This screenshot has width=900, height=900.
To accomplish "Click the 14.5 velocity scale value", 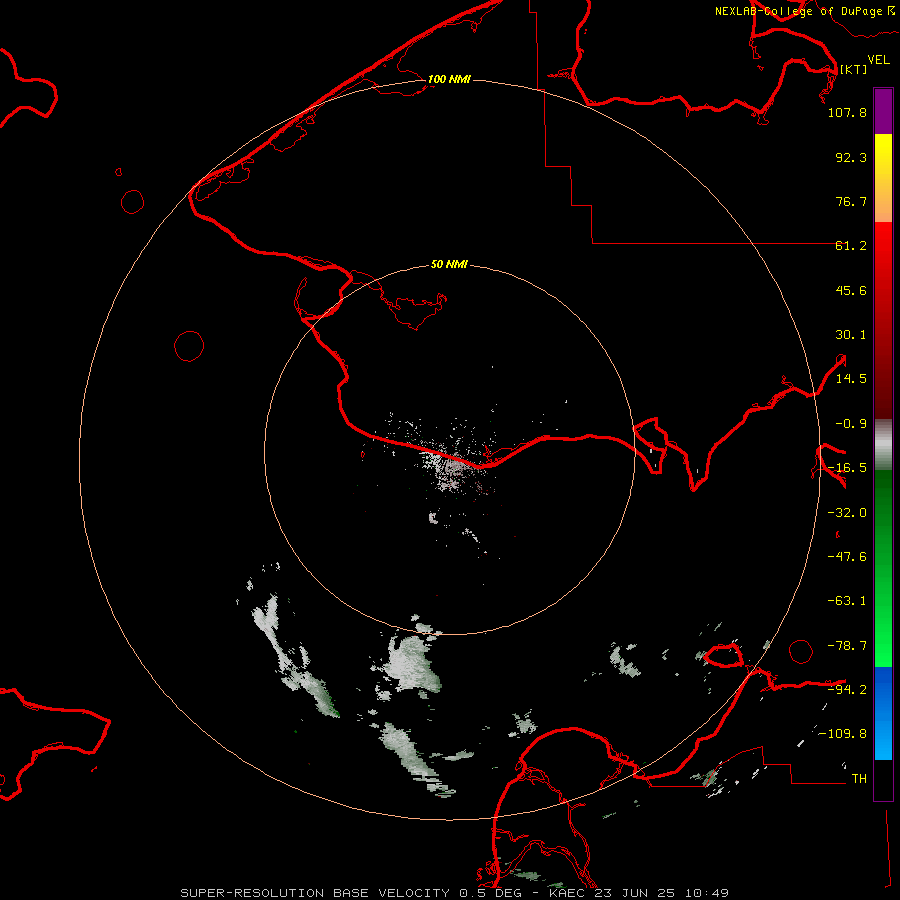I will click(x=851, y=379).
